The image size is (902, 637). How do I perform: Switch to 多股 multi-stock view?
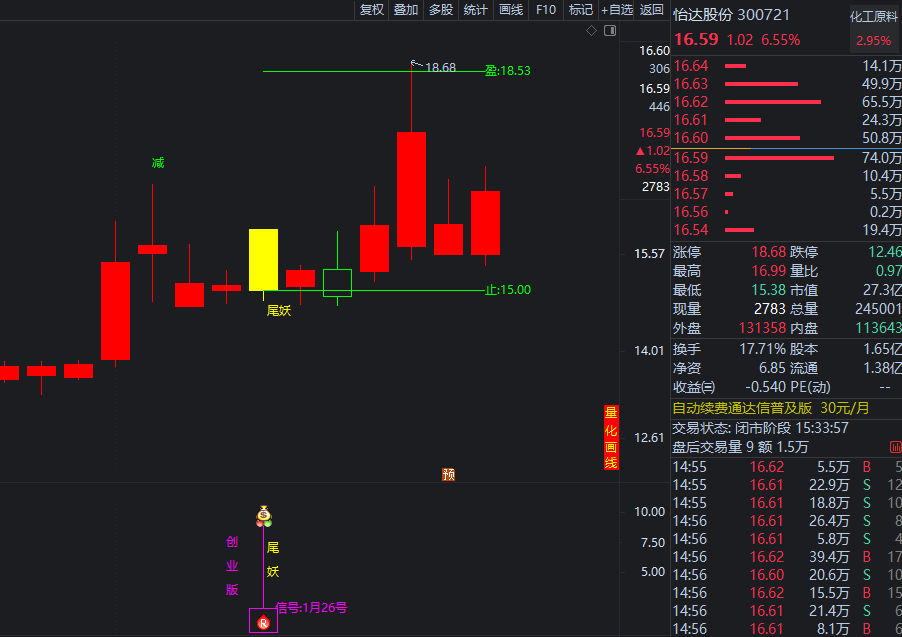(440, 10)
